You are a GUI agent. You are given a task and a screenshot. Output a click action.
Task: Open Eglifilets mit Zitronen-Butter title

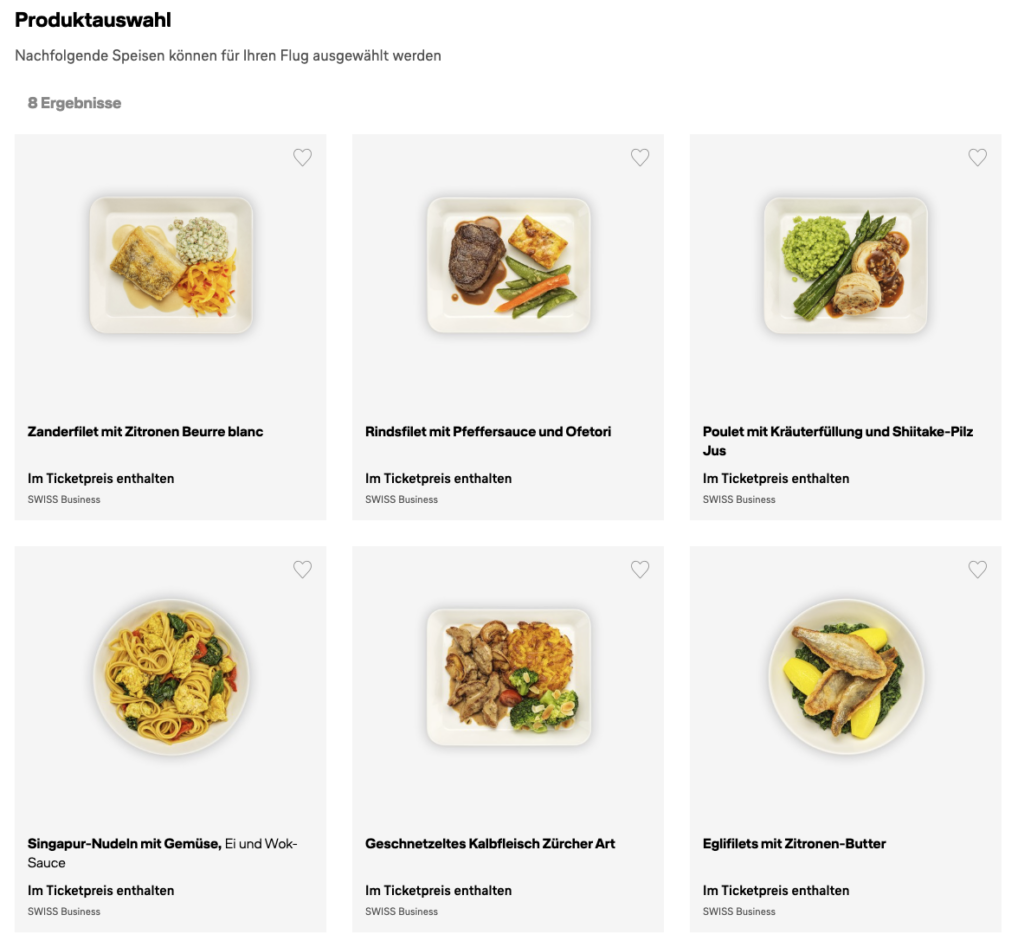click(x=794, y=844)
